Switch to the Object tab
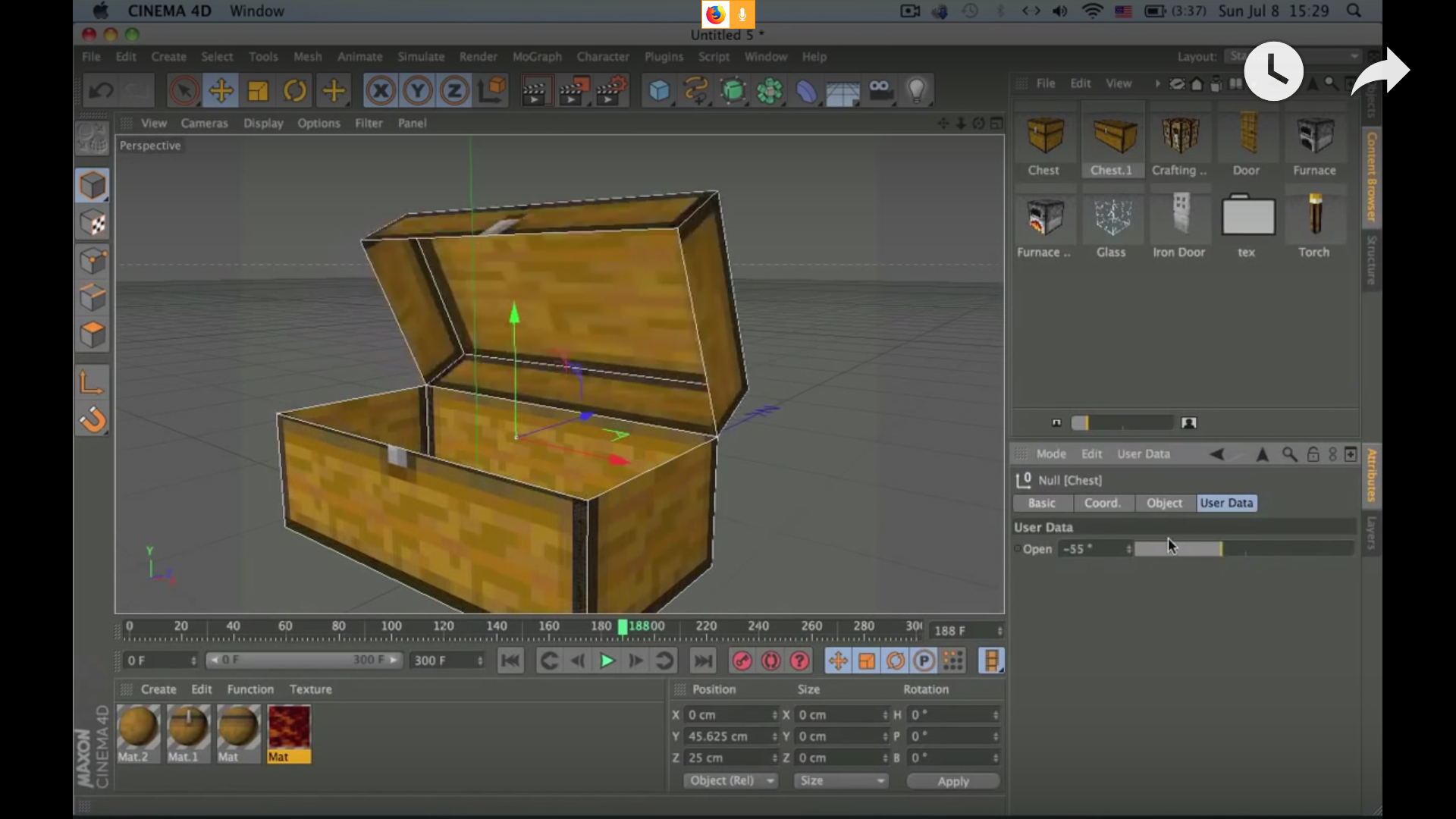Viewport: 1456px width, 819px height. [1164, 503]
